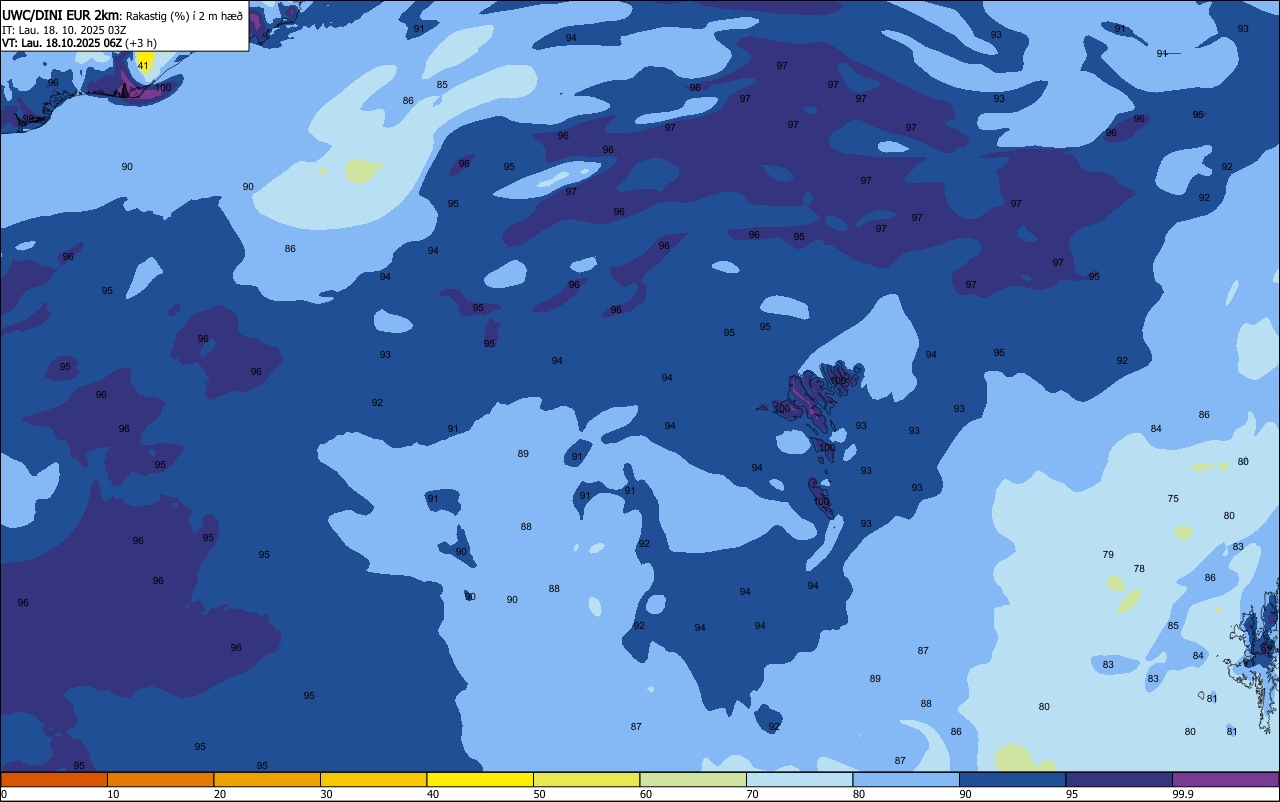Click the '50' legend scale label
Screen dimensions: 1280x802
(x=539, y=794)
